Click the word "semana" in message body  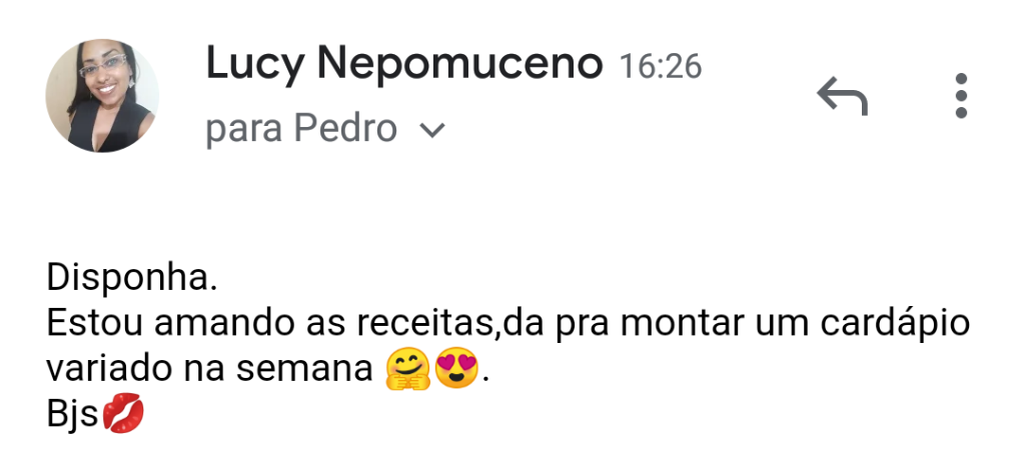[304, 371]
